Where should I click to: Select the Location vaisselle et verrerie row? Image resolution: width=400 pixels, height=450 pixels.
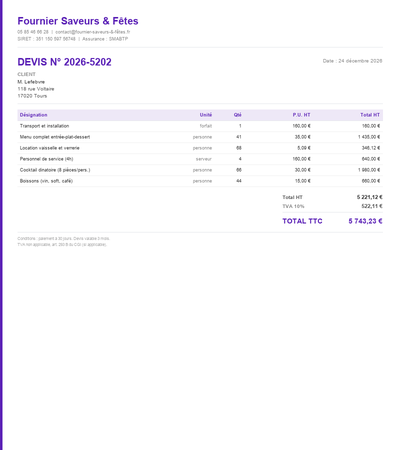(200, 148)
